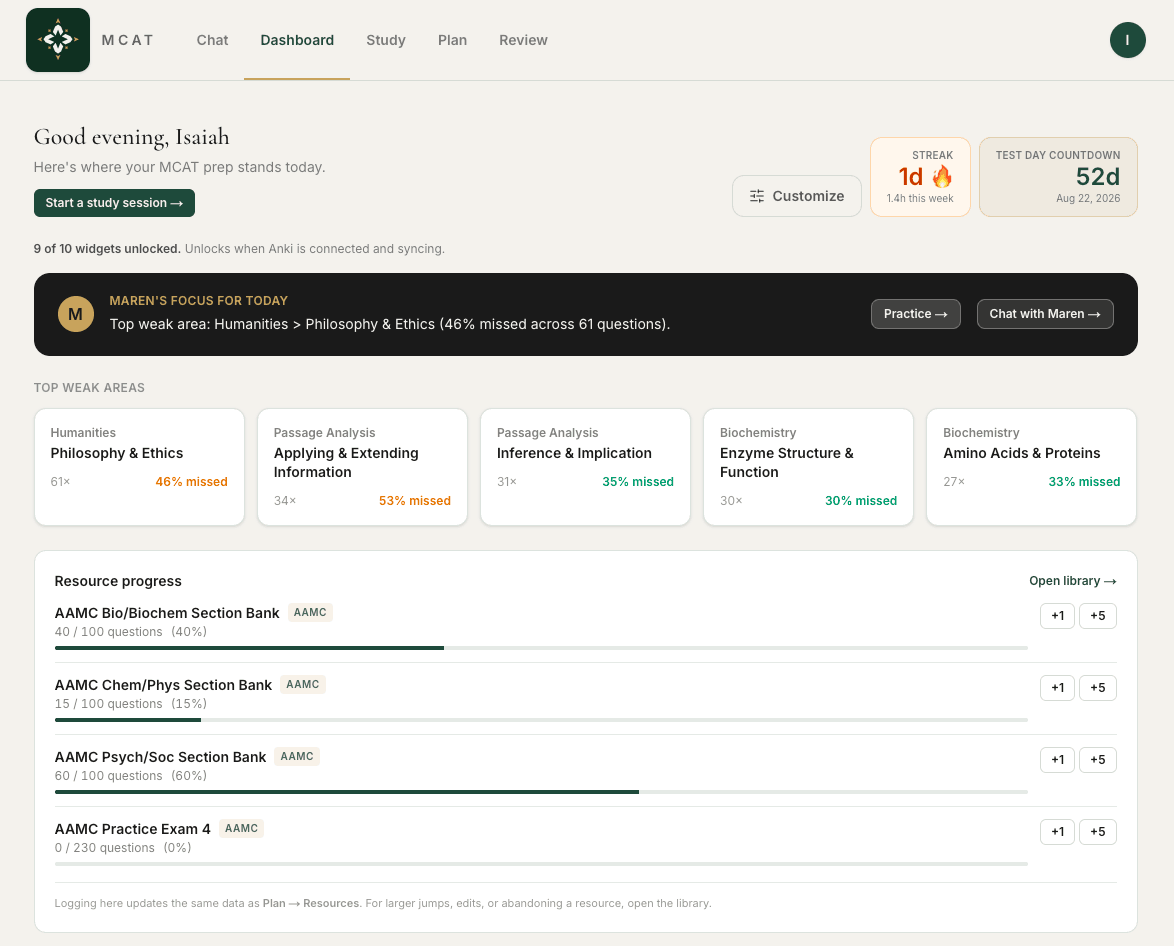This screenshot has width=1174, height=946.
Task: Click the Streak 1d card
Action: (920, 177)
